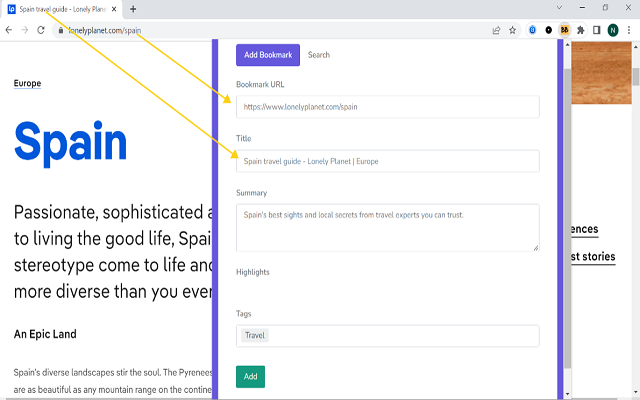
Task: Open the blue shield extension icon
Action: pyautogui.click(x=532, y=30)
